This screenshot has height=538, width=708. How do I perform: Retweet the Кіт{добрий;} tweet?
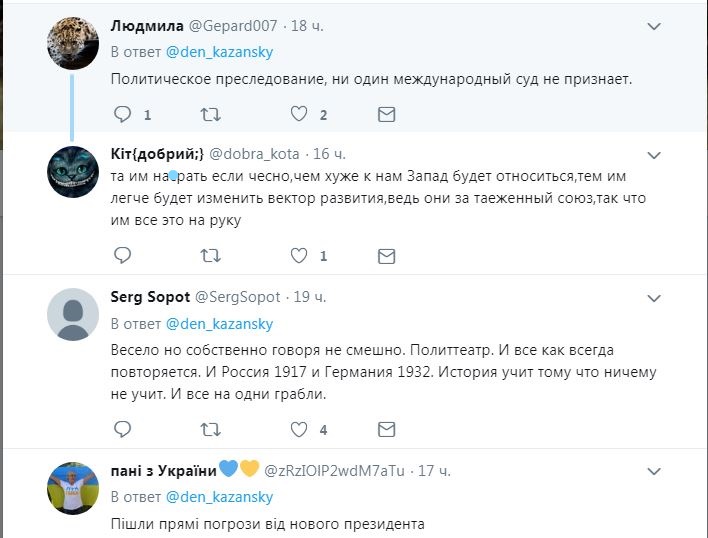pos(211,256)
